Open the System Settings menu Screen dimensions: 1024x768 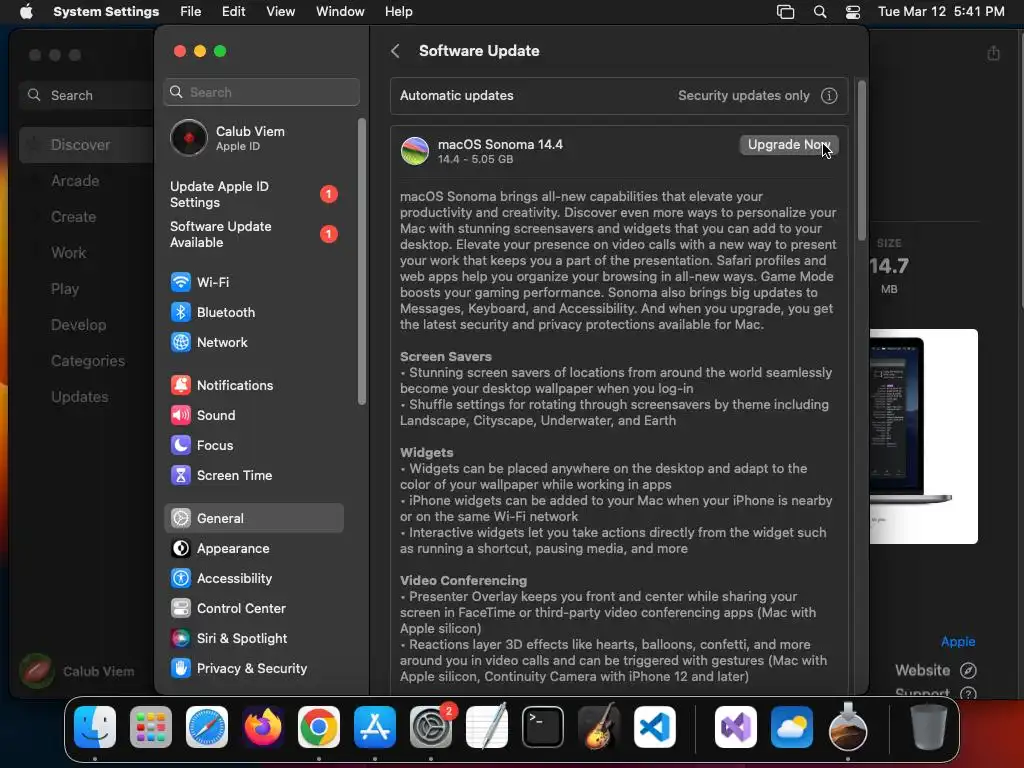[106, 12]
